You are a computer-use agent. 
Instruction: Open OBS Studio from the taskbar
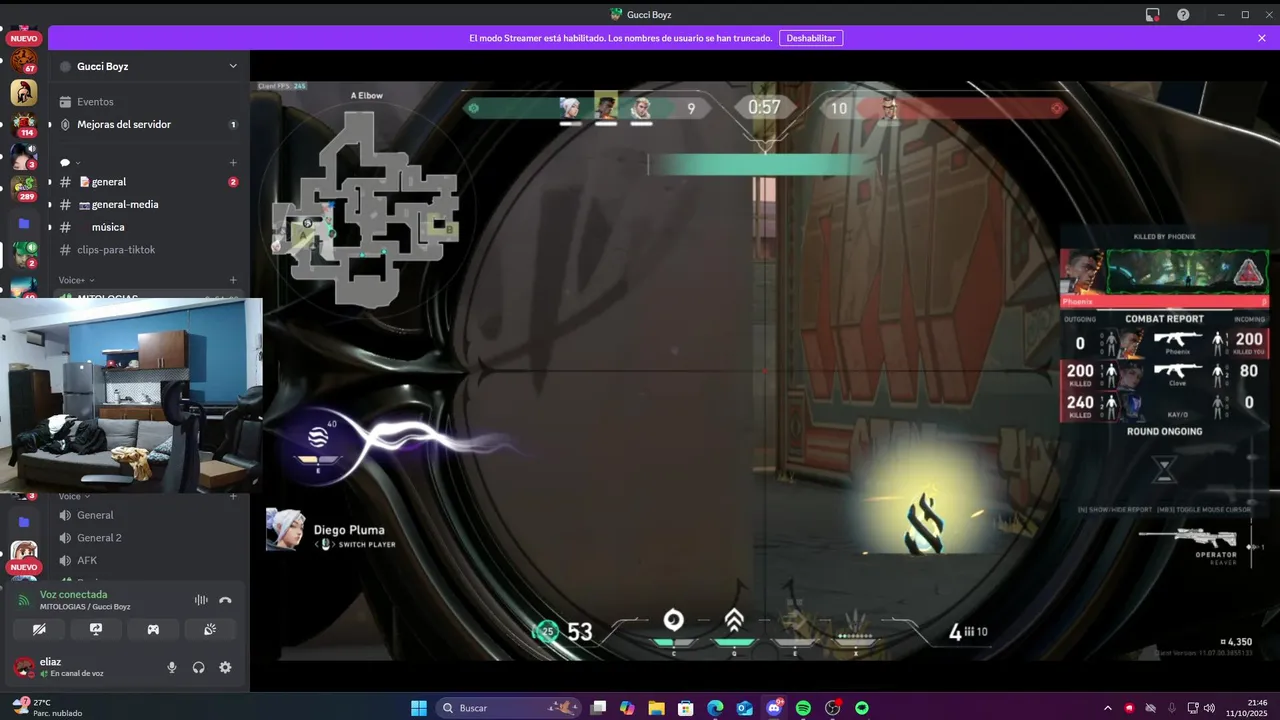tap(832, 708)
